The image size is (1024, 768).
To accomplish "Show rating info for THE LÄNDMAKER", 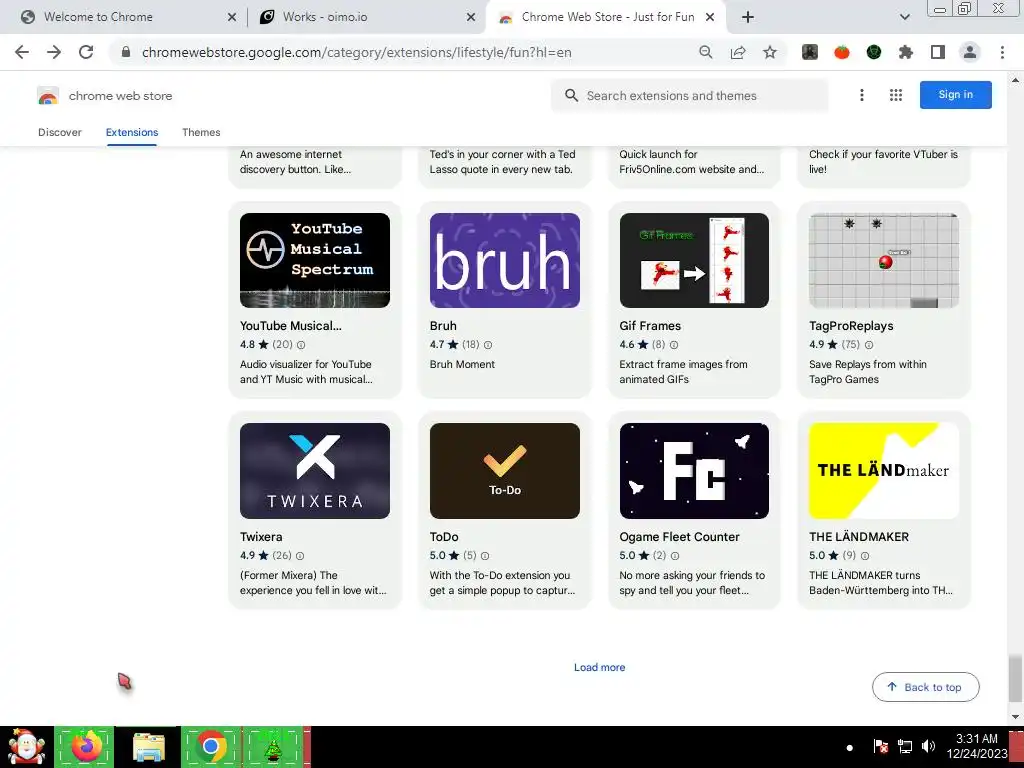I will click(x=865, y=556).
